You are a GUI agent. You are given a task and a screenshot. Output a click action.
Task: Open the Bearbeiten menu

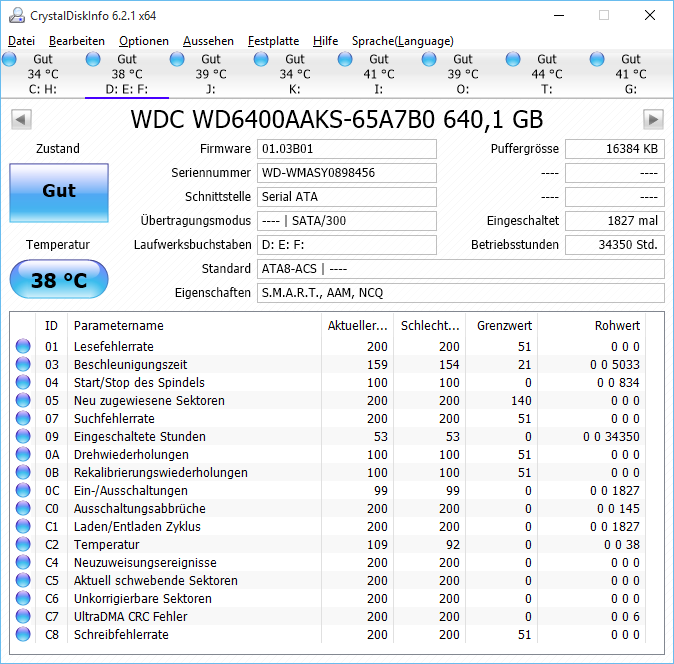coord(77,41)
